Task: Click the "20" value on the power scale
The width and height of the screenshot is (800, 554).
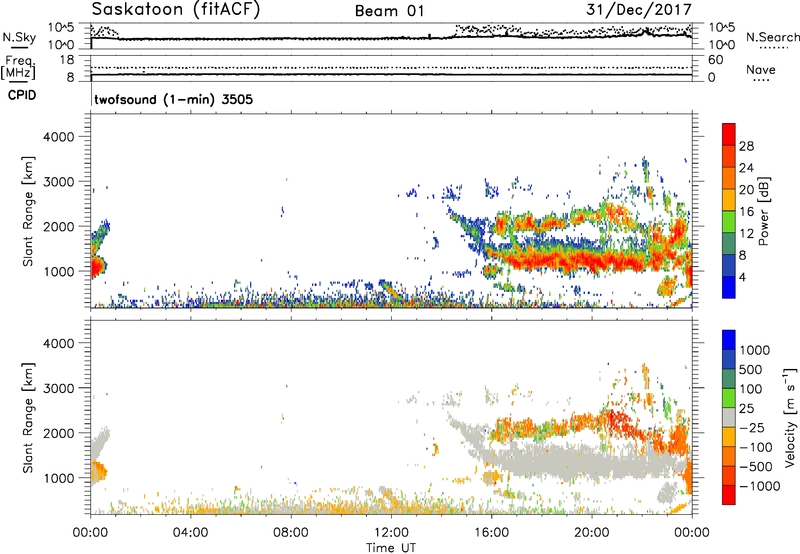Action: tap(746, 190)
